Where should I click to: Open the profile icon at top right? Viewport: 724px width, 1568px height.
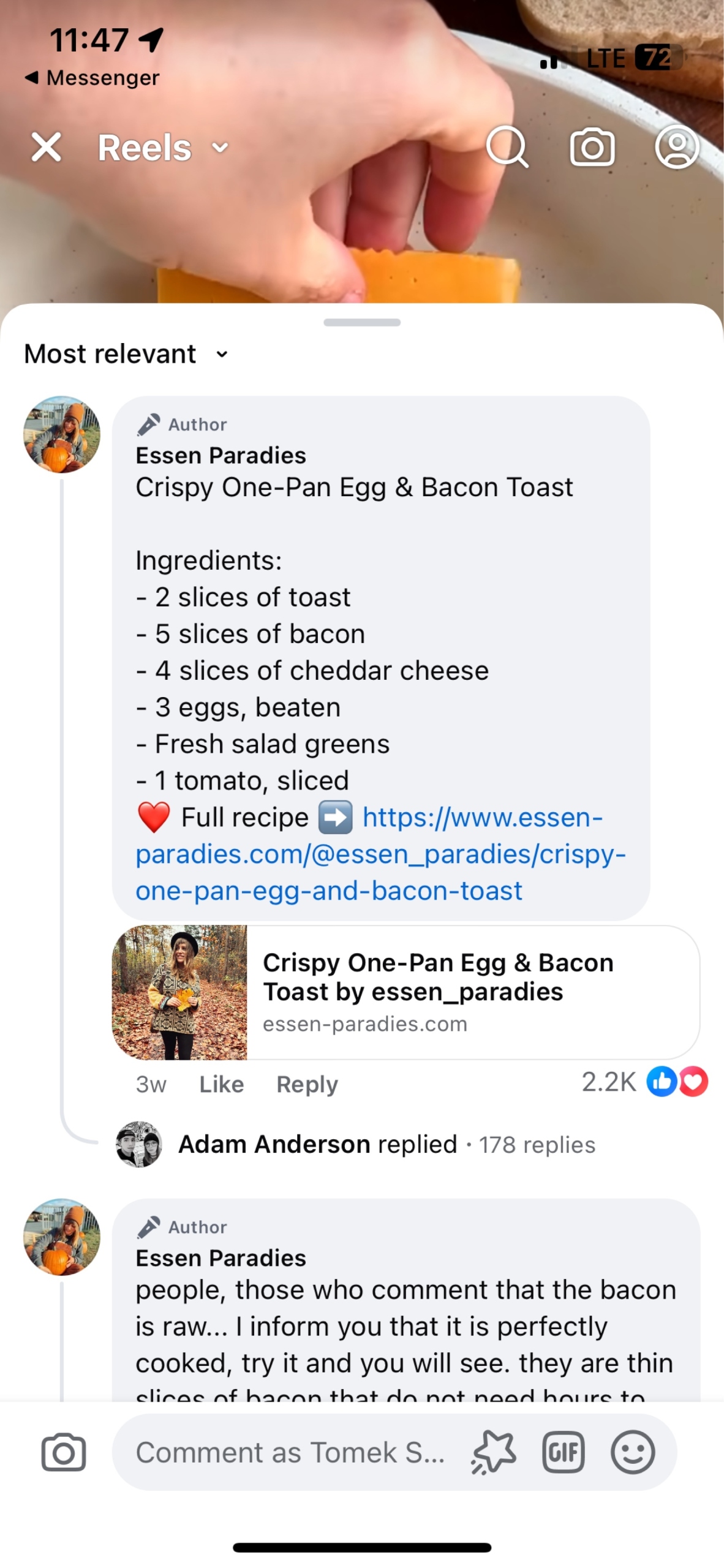(x=677, y=147)
